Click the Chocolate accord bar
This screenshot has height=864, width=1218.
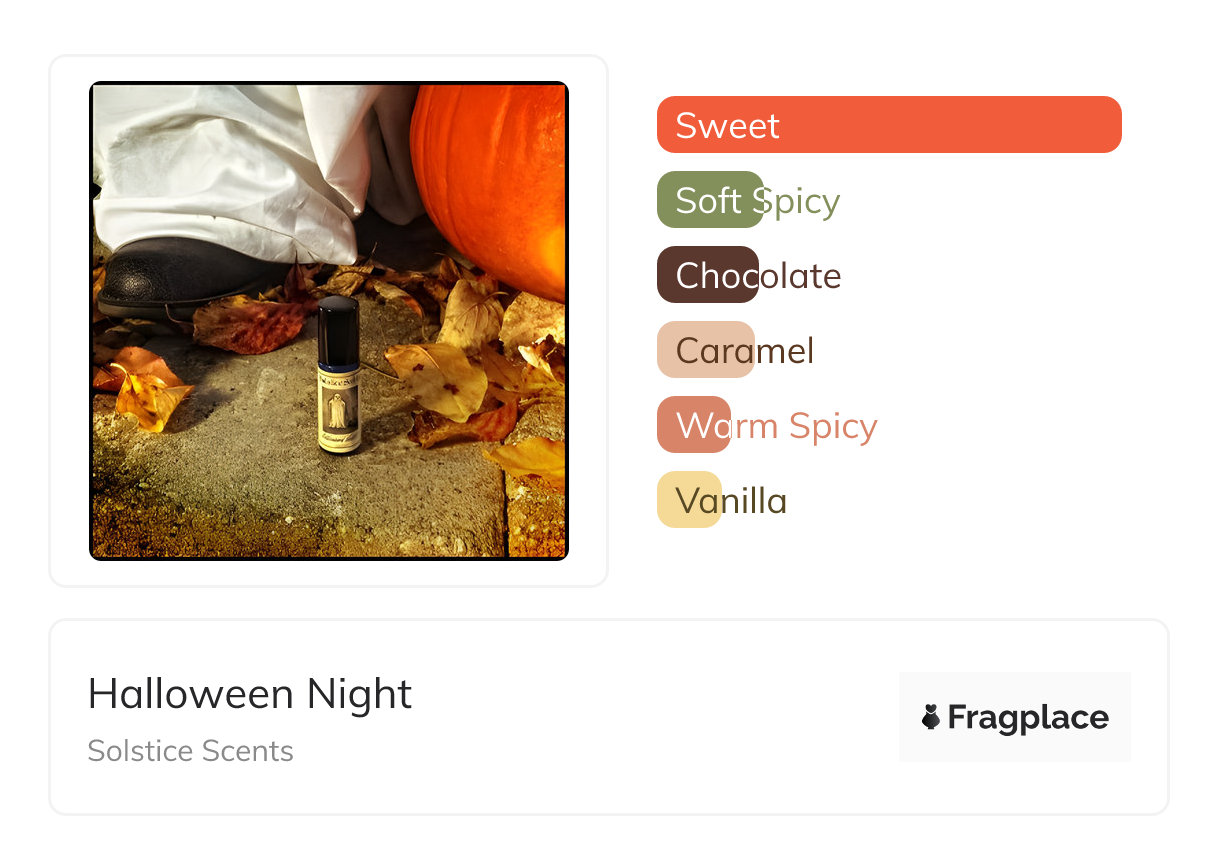(x=708, y=275)
